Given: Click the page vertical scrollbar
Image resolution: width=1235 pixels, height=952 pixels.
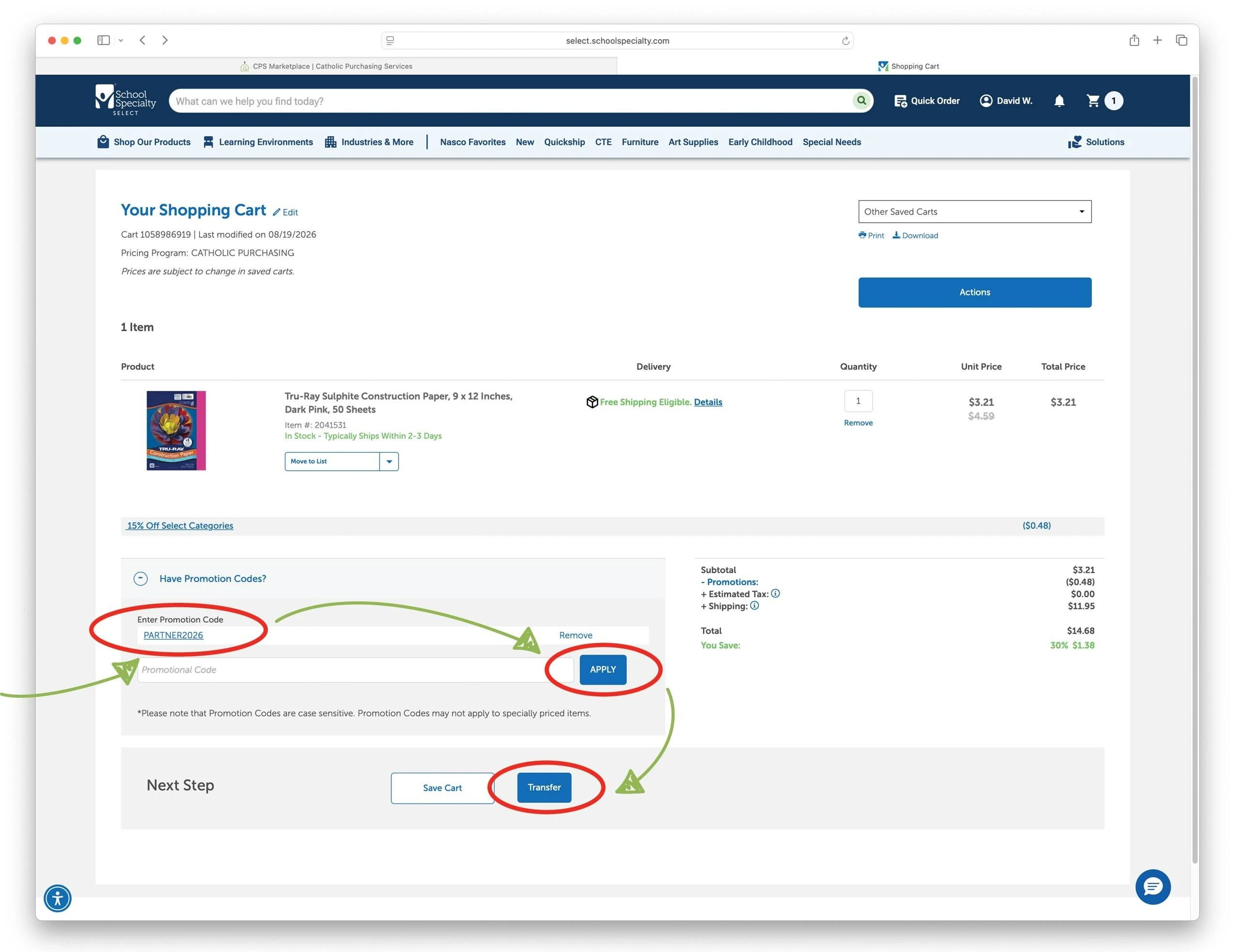Looking at the screenshot, I should [x=1195, y=469].
